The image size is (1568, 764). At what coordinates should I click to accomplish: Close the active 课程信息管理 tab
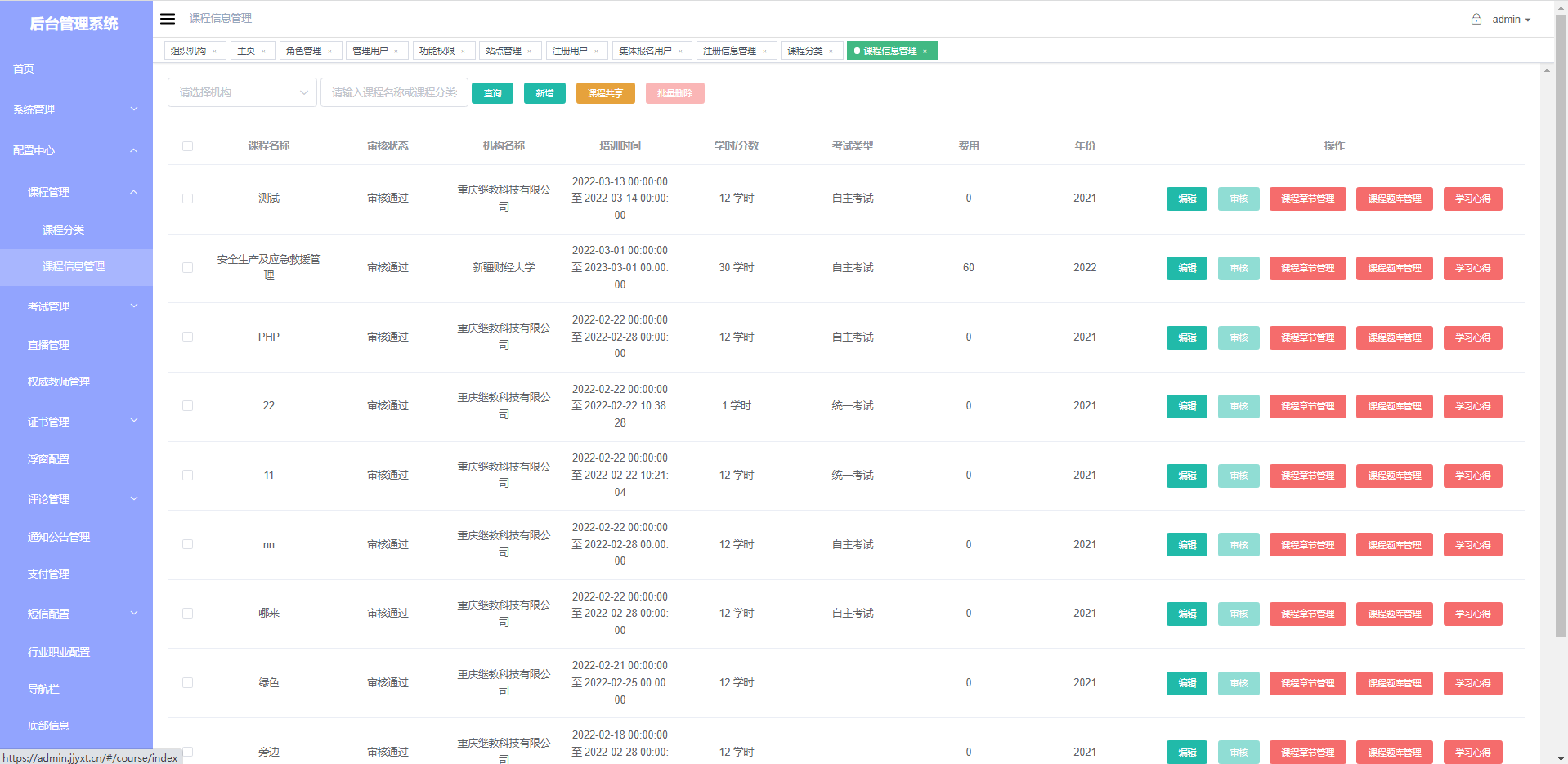(x=925, y=51)
